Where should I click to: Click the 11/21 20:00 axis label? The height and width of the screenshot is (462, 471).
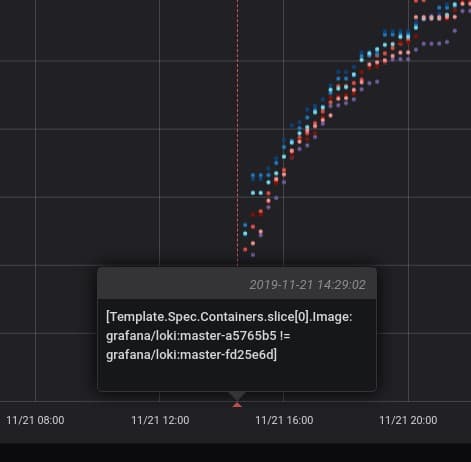tap(408, 420)
